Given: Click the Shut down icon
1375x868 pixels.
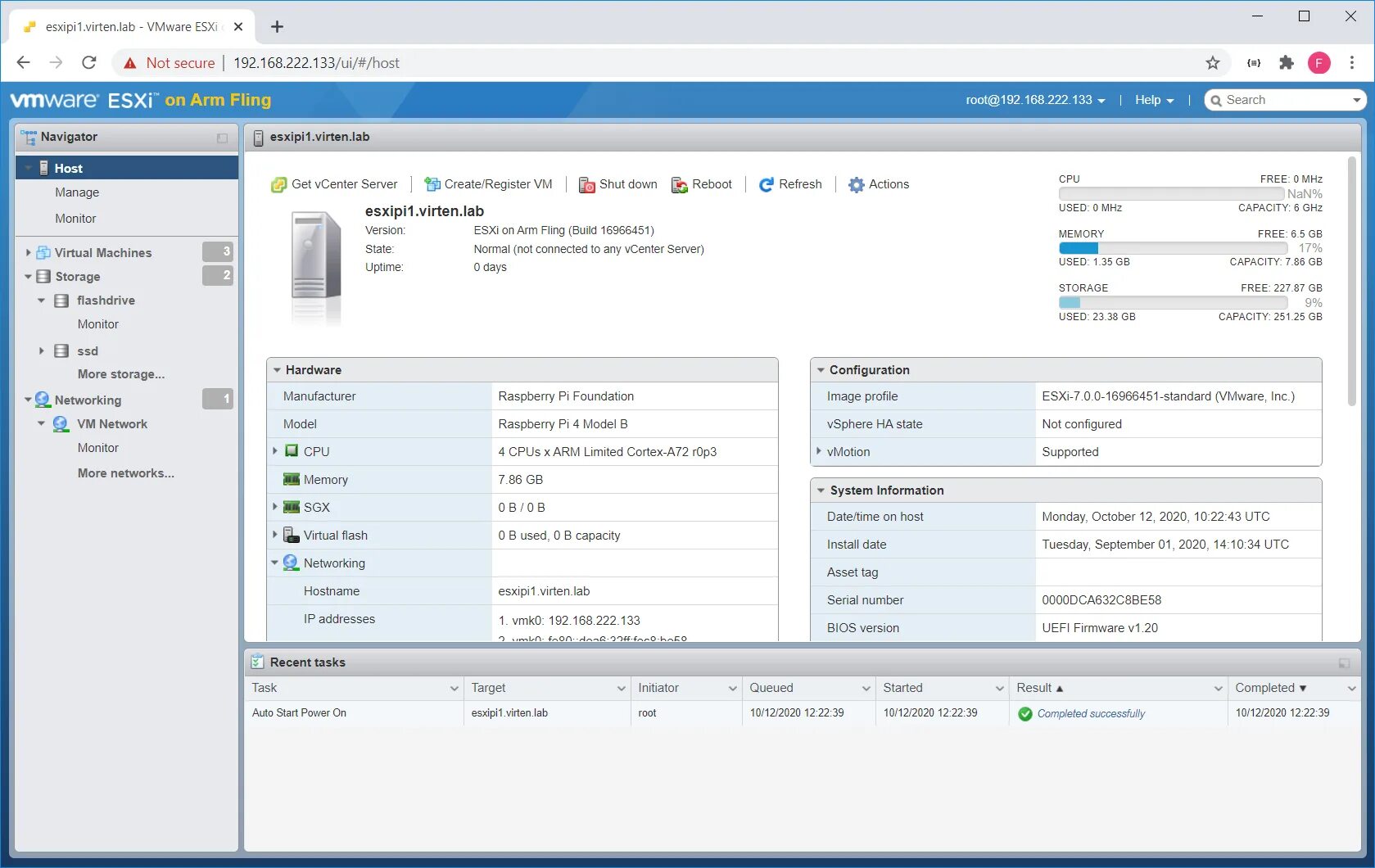Looking at the screenshot, I should click(x=586, y=185).
